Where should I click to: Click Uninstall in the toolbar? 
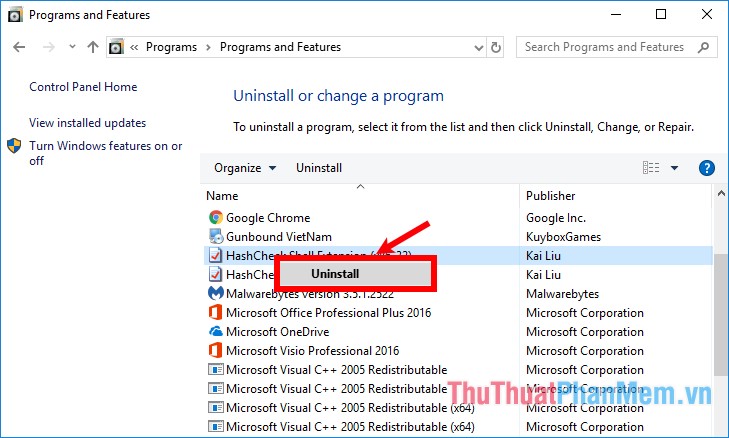pyautogui.click(x=319, y=168)
